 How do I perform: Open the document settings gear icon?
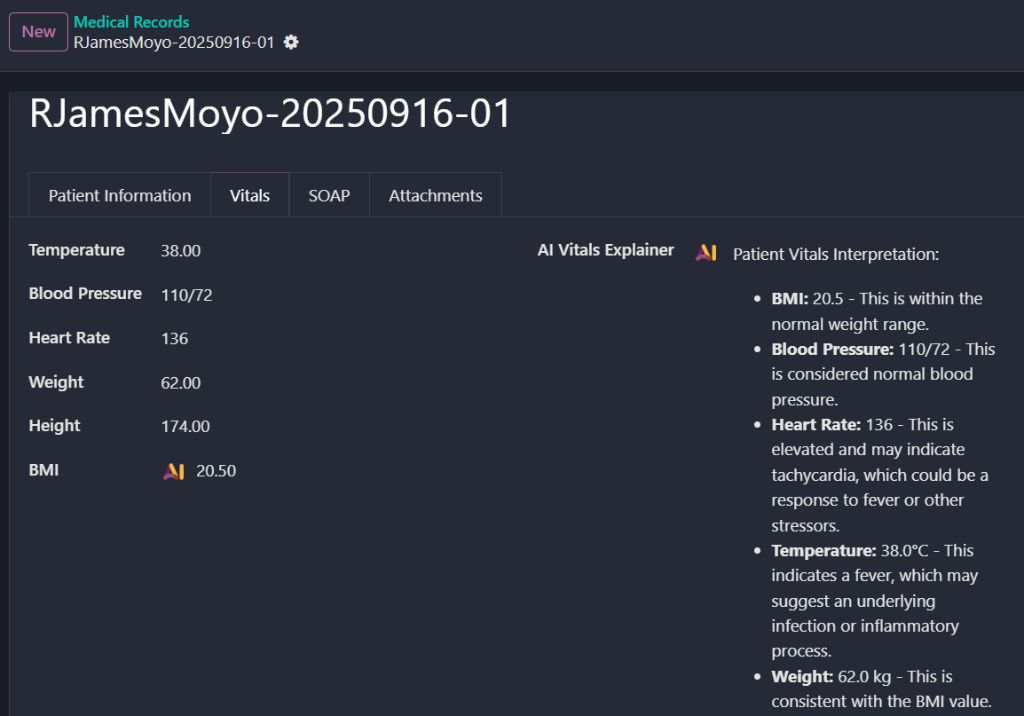[290, 43]
